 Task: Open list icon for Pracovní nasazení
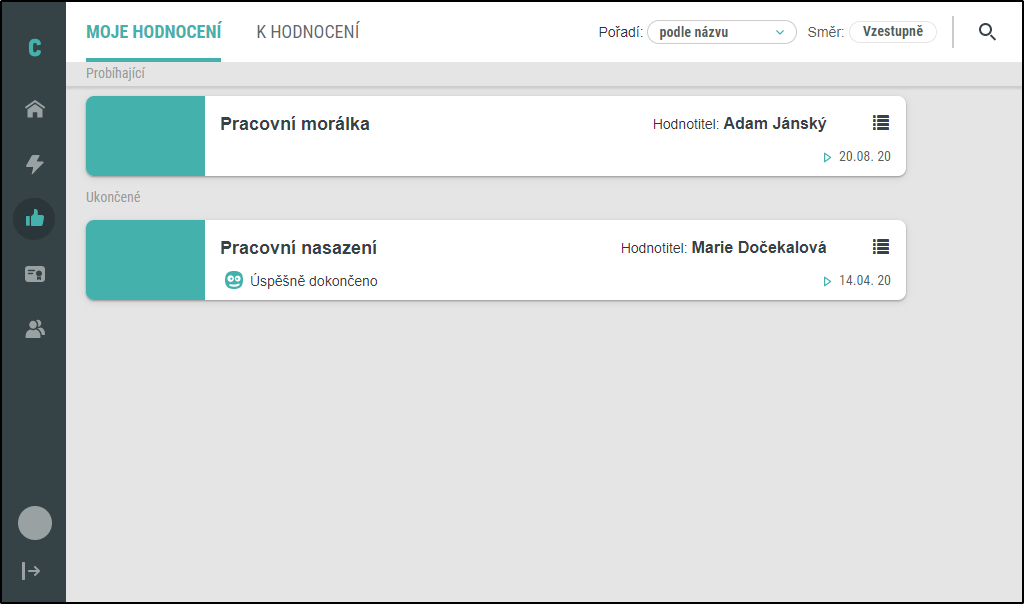880,246
